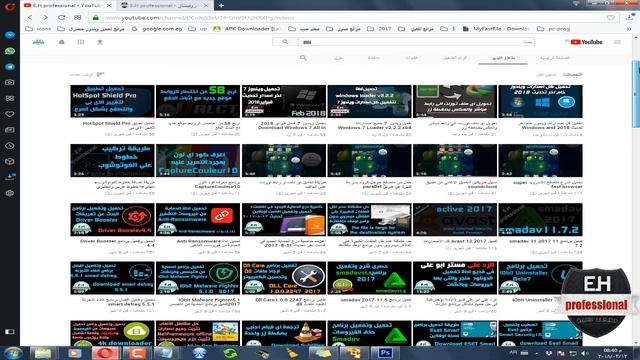Add page to bookmarks with heart icon
Image resolution: width=640 pixels, height=360 pixels.
[611, 18]
